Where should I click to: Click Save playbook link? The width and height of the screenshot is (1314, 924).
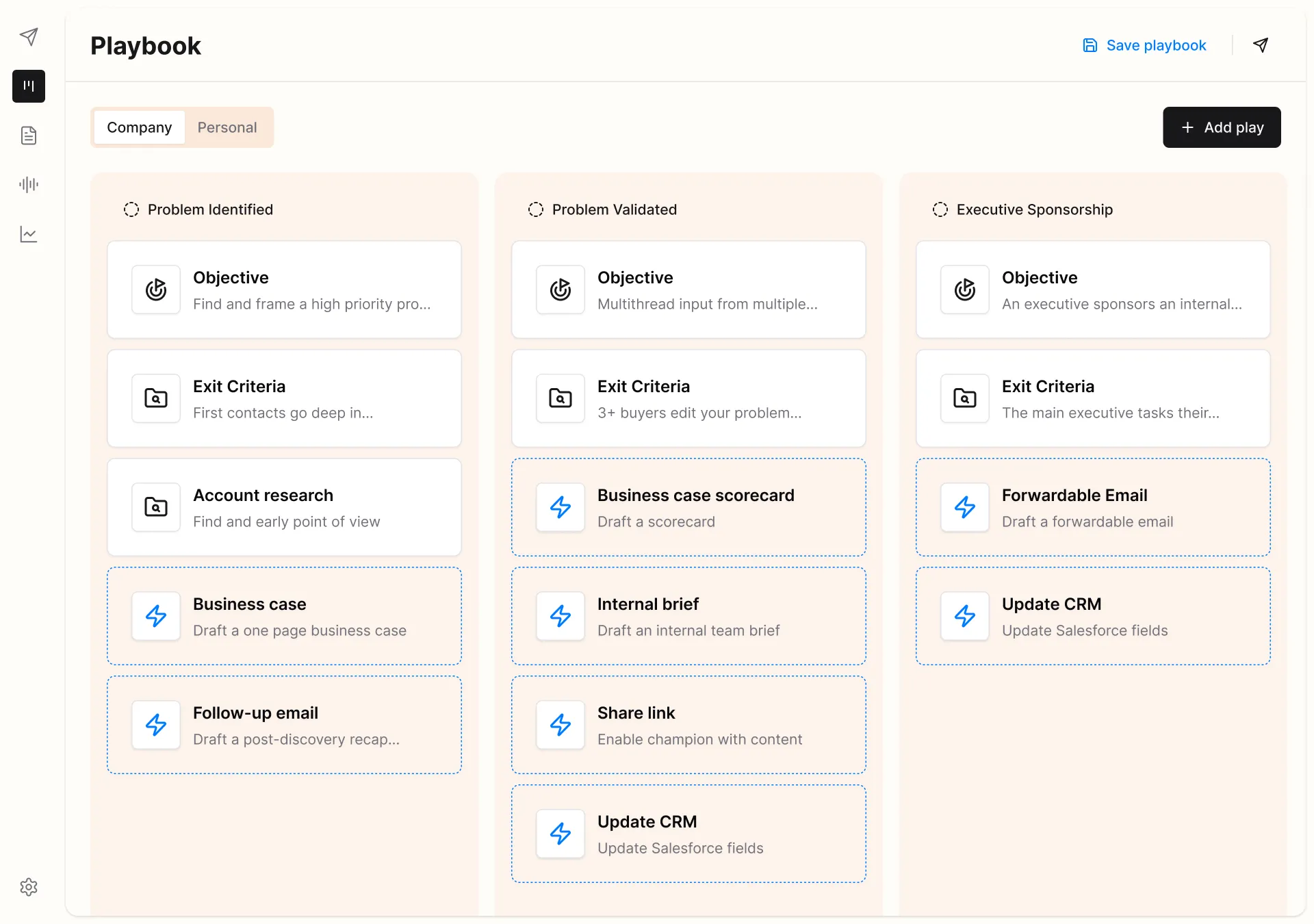point(1144,45)
